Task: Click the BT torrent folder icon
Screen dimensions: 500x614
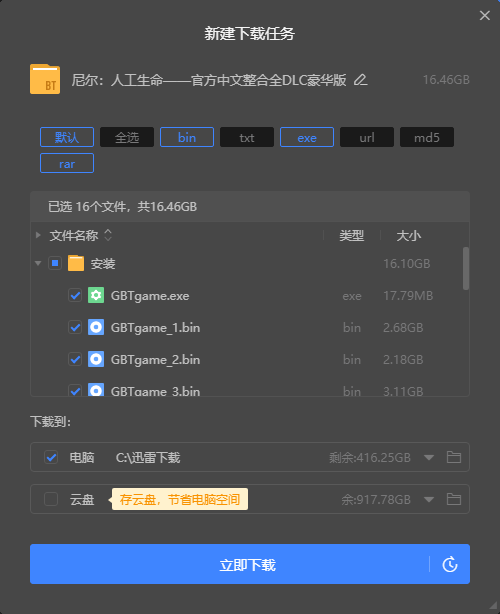Action: 45,79
